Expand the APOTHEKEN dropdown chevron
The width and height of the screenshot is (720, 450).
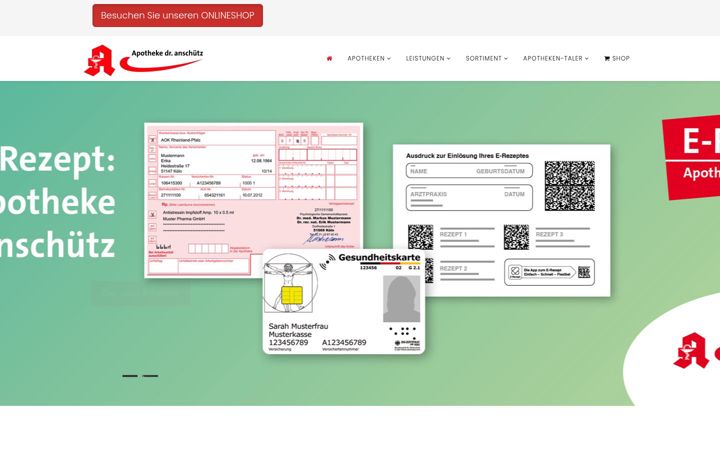pos(389,59)
